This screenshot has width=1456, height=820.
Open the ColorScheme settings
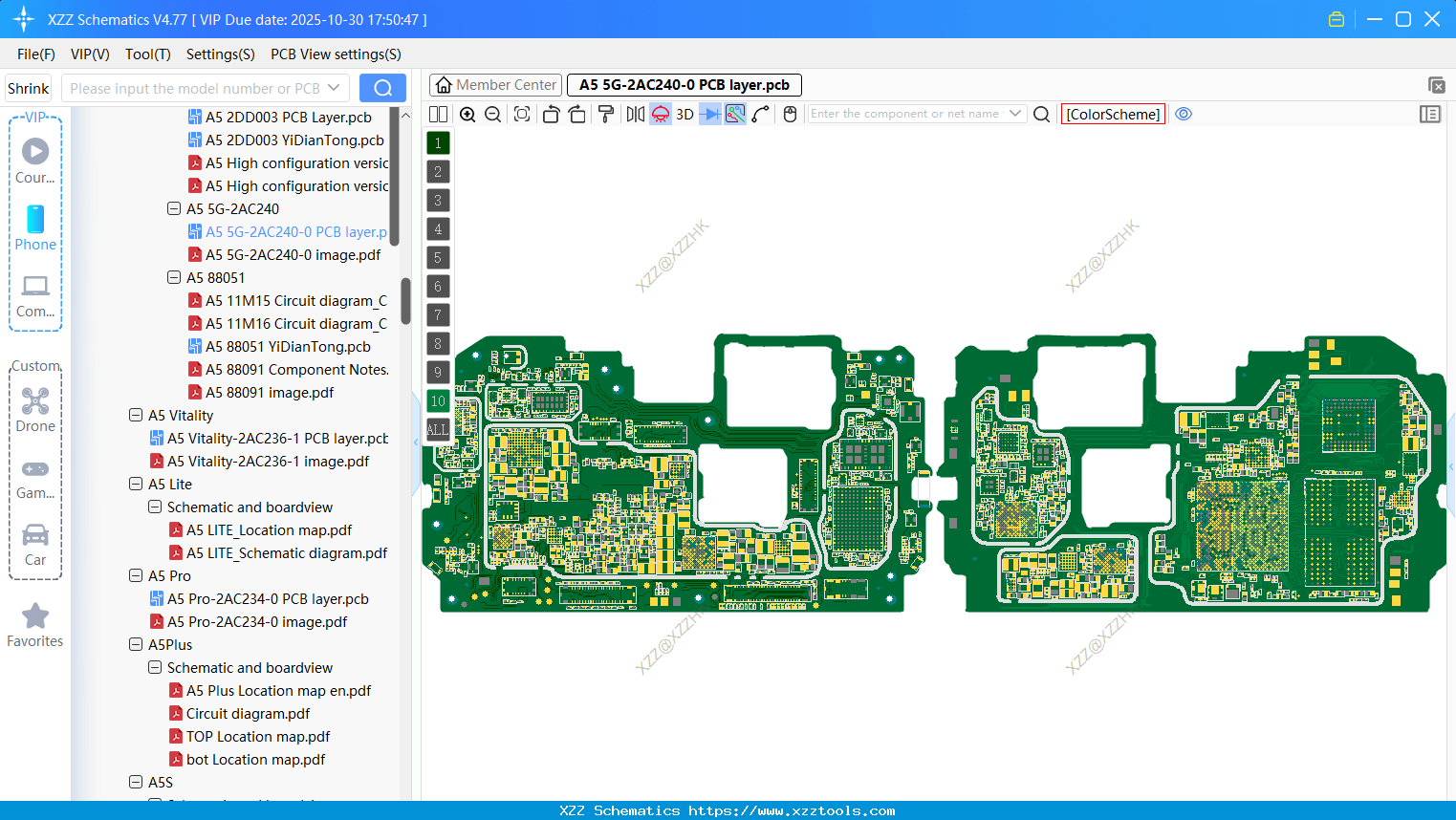click(1112, 114)
